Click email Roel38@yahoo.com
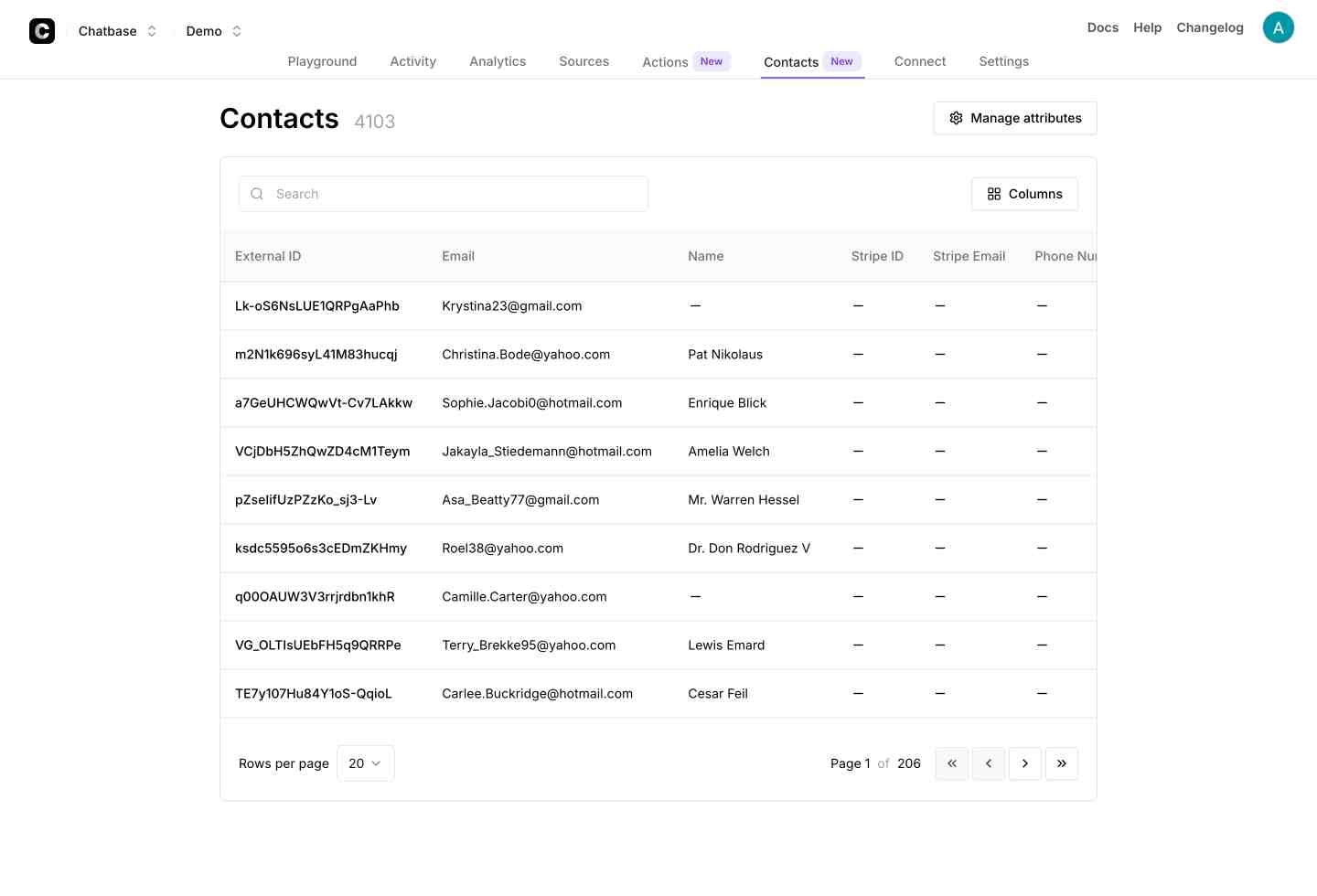The width and height of the screenshot is (1317, 896). [503, 548]
